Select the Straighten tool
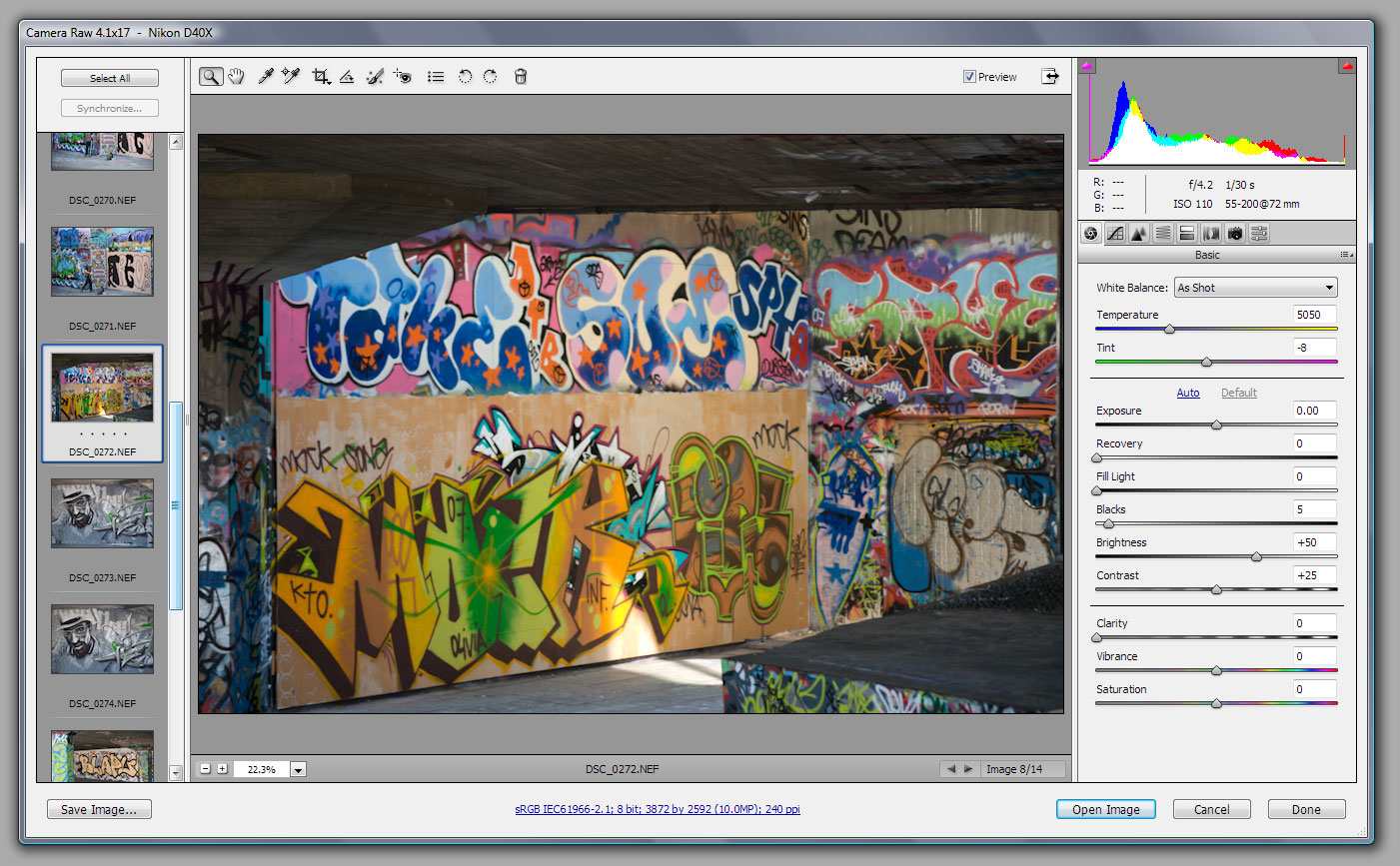This screenshot has width=1400, height=866. tap(346, 76)
